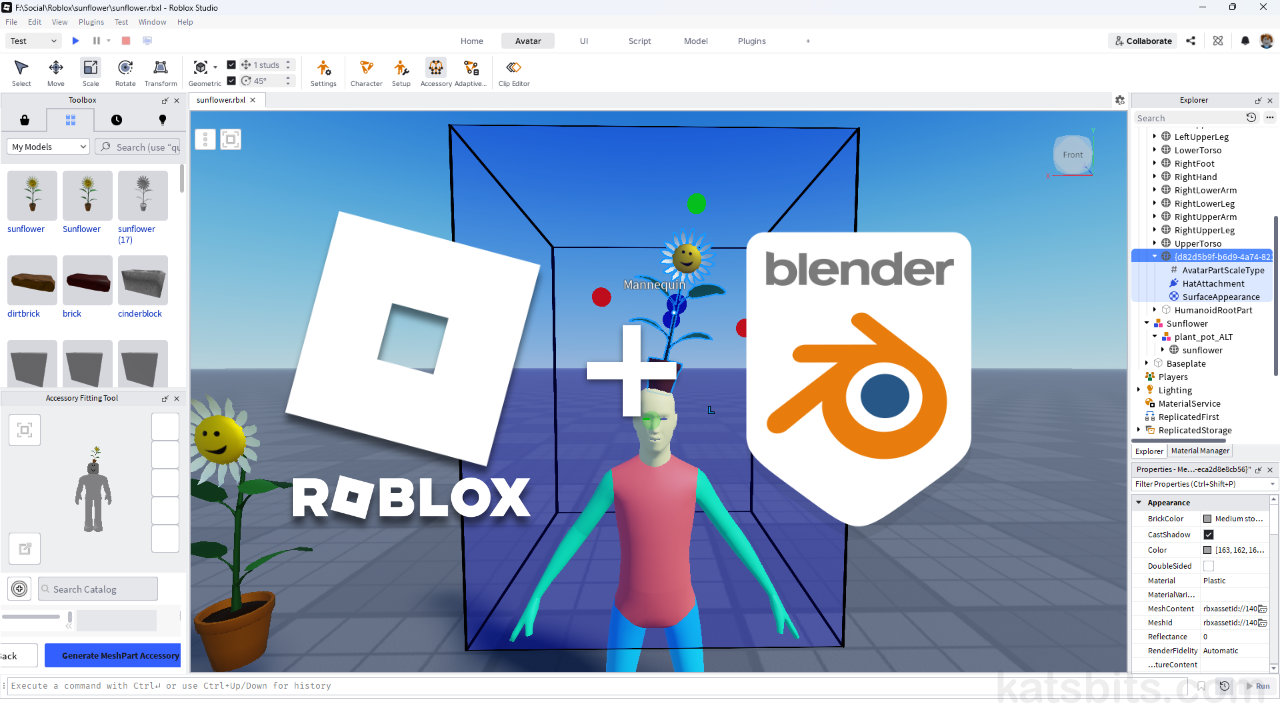Image resolution: width=1280 pixels, height=720 pixels.
Task: Expand the Baseplate tree node
Action: (x=1146, y=364)
